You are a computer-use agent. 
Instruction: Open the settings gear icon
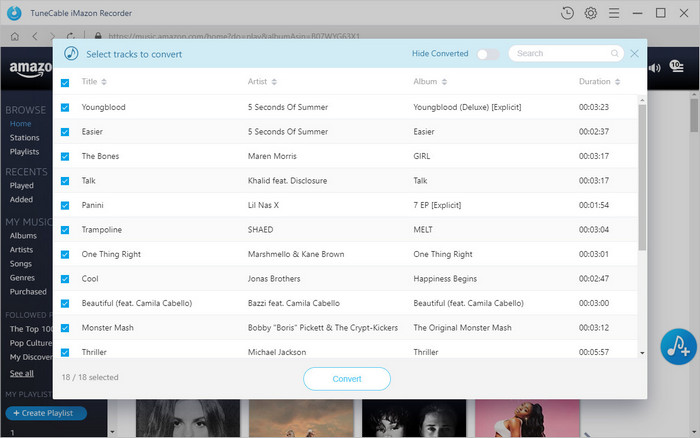[591, 13]
